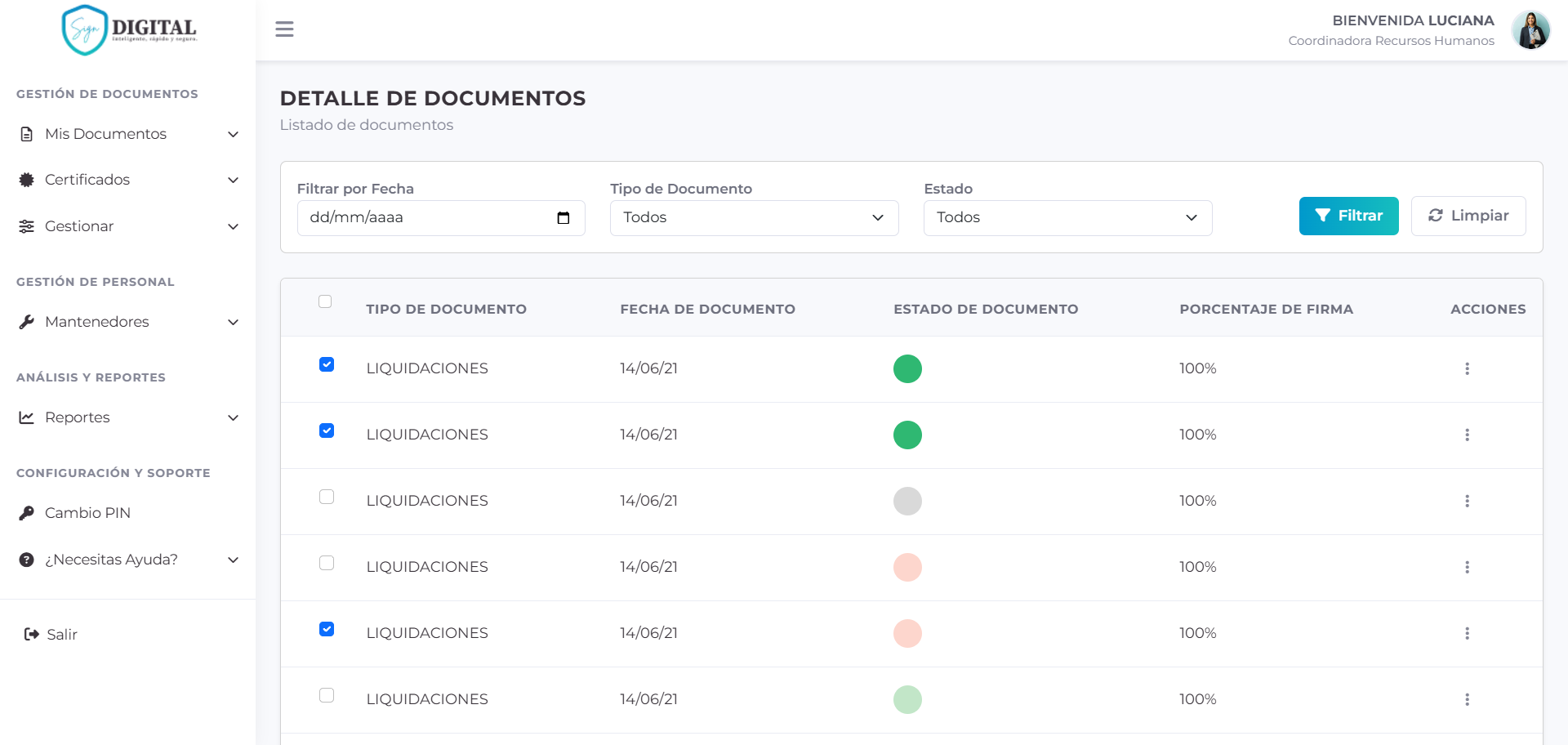Uncheck the fifth row checkbox
This screenshot has height=745, width=1568.
pyautogui.click(x=327, y=629)
